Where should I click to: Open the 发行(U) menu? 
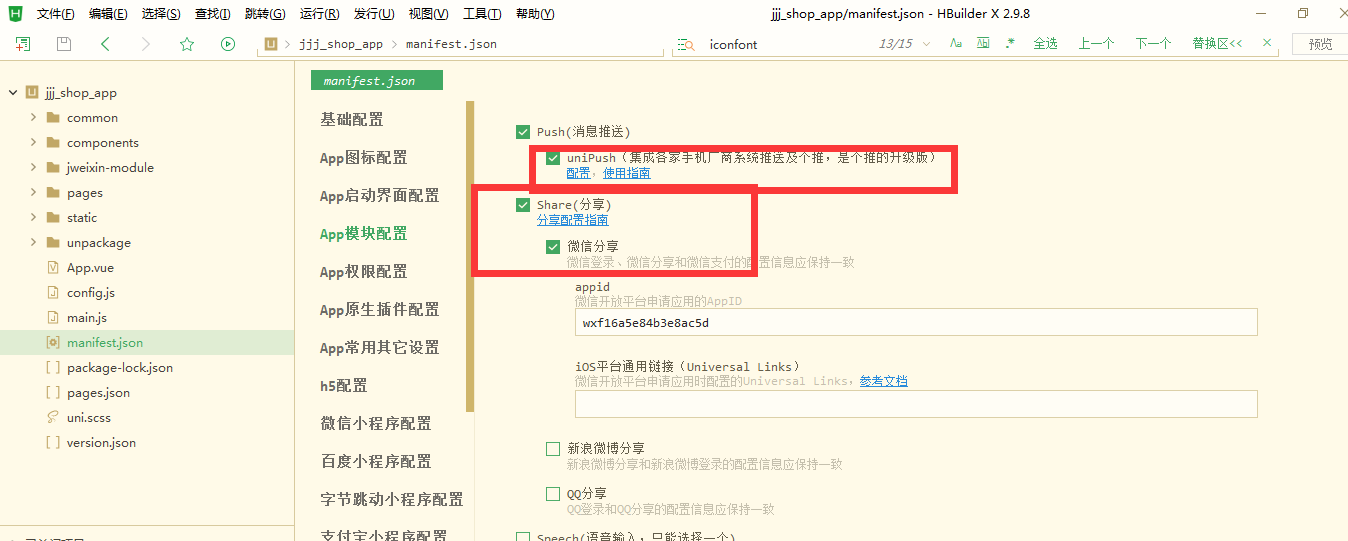click(374, 14)
